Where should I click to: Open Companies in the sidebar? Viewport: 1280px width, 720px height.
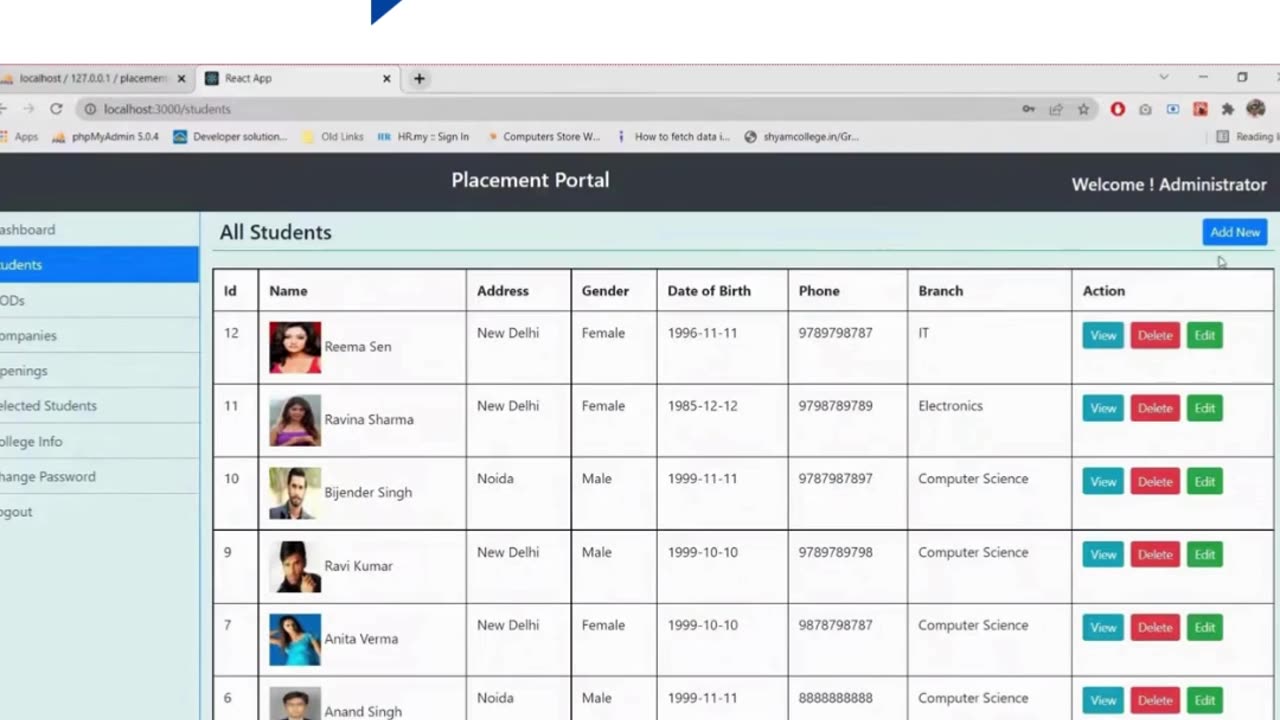point(99,336)
